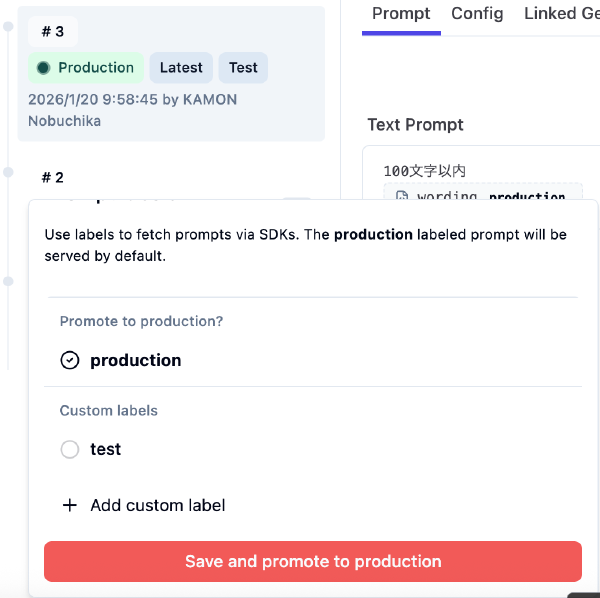
Task: Toggle the test custom label
Action: 105,449
